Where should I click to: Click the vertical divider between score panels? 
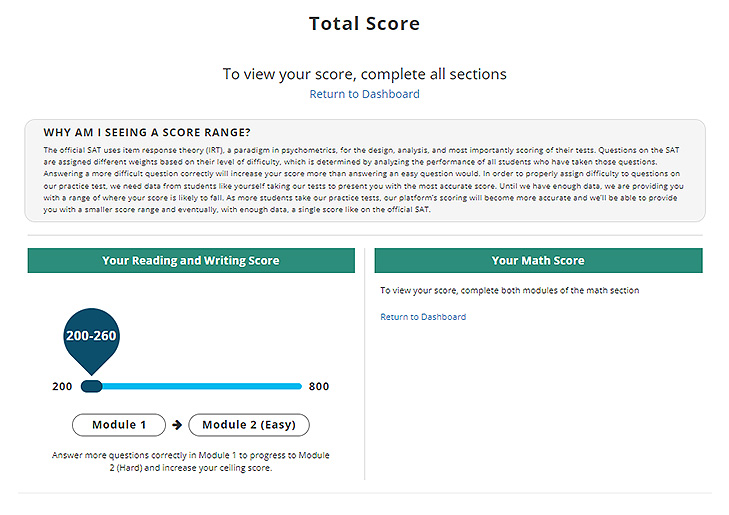tap(364, 364)
